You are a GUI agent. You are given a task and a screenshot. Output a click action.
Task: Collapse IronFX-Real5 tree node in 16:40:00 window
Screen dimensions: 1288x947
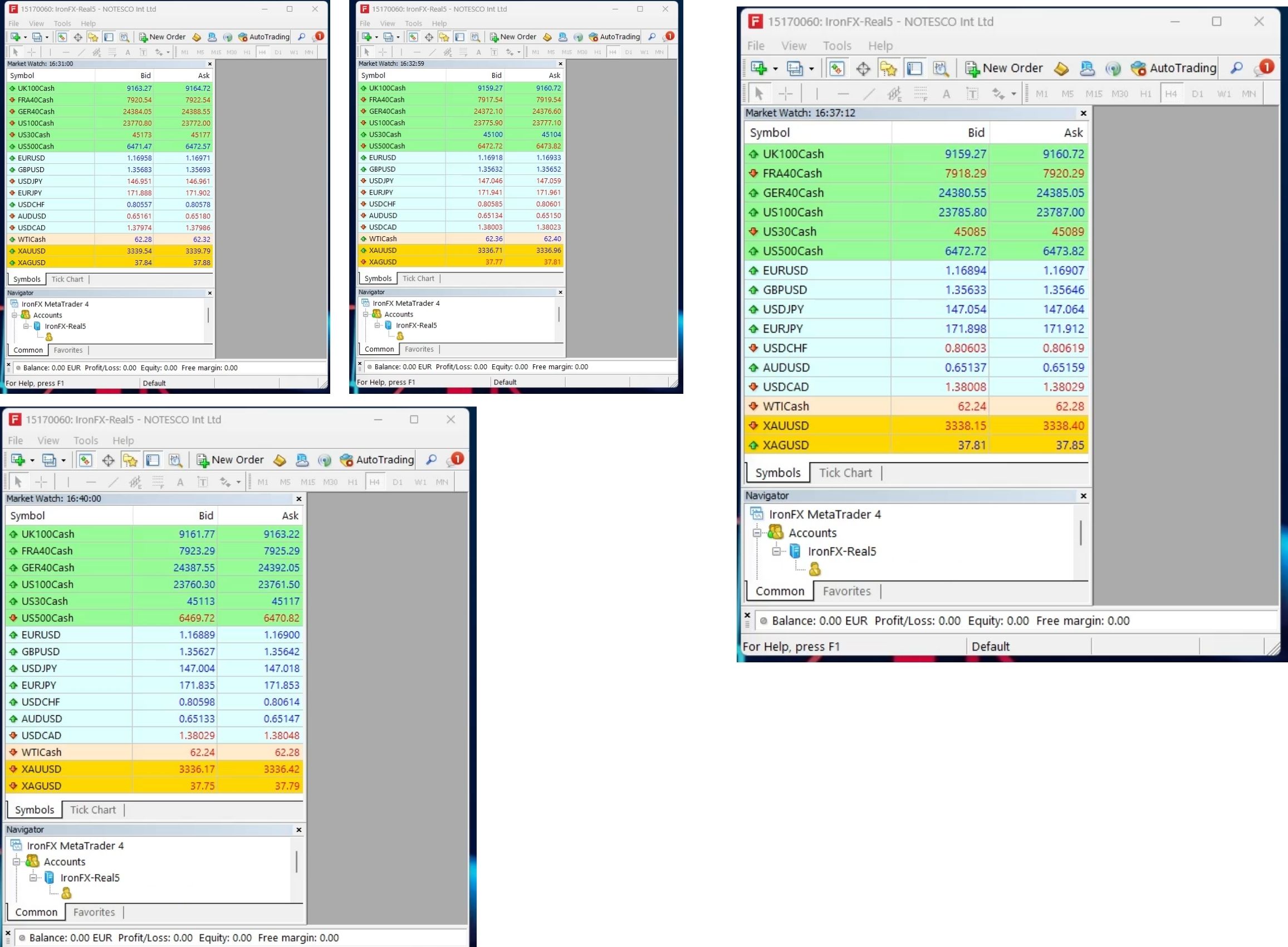click(x=33, y=877)
